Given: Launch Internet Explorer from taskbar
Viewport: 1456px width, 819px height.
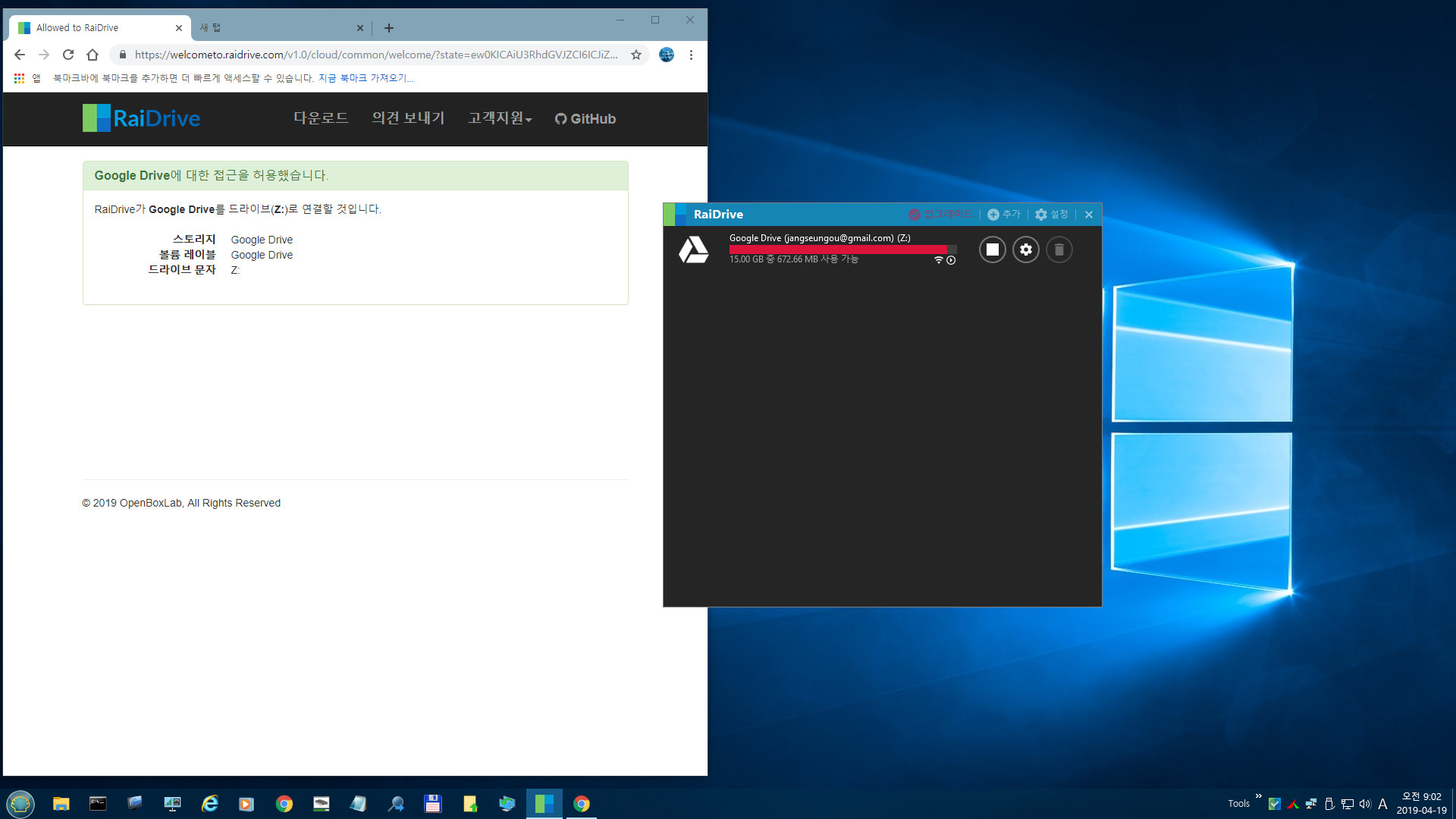Looking at the screenshot, I should [210, 804].
